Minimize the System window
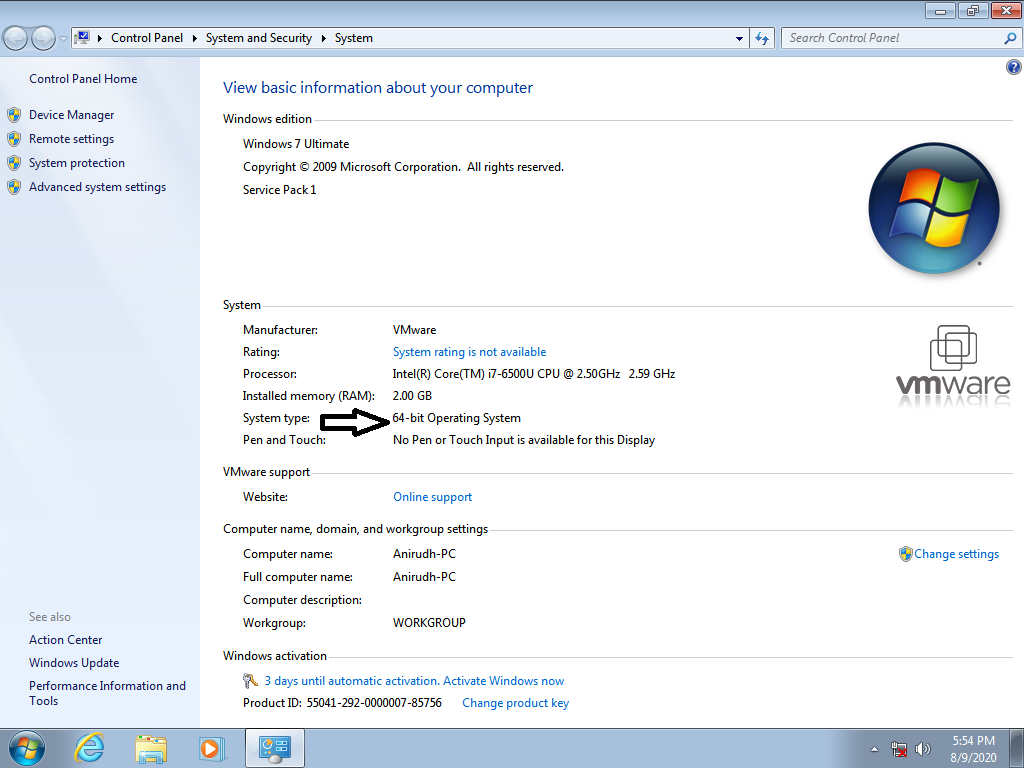This screenshot has width=1024, height=768. coord(940,10)
